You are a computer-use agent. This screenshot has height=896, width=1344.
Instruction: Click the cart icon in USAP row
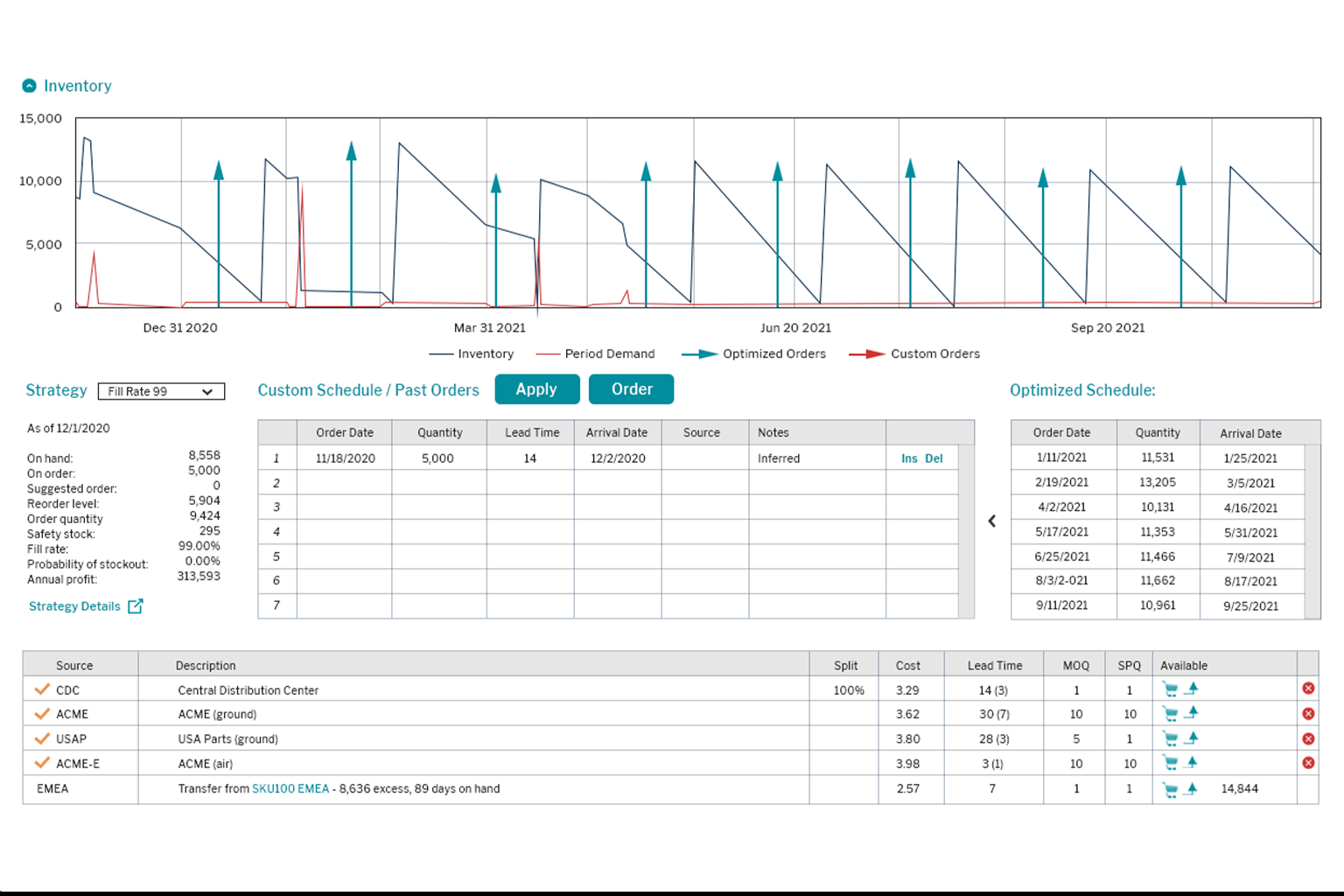coord(1170,738)
